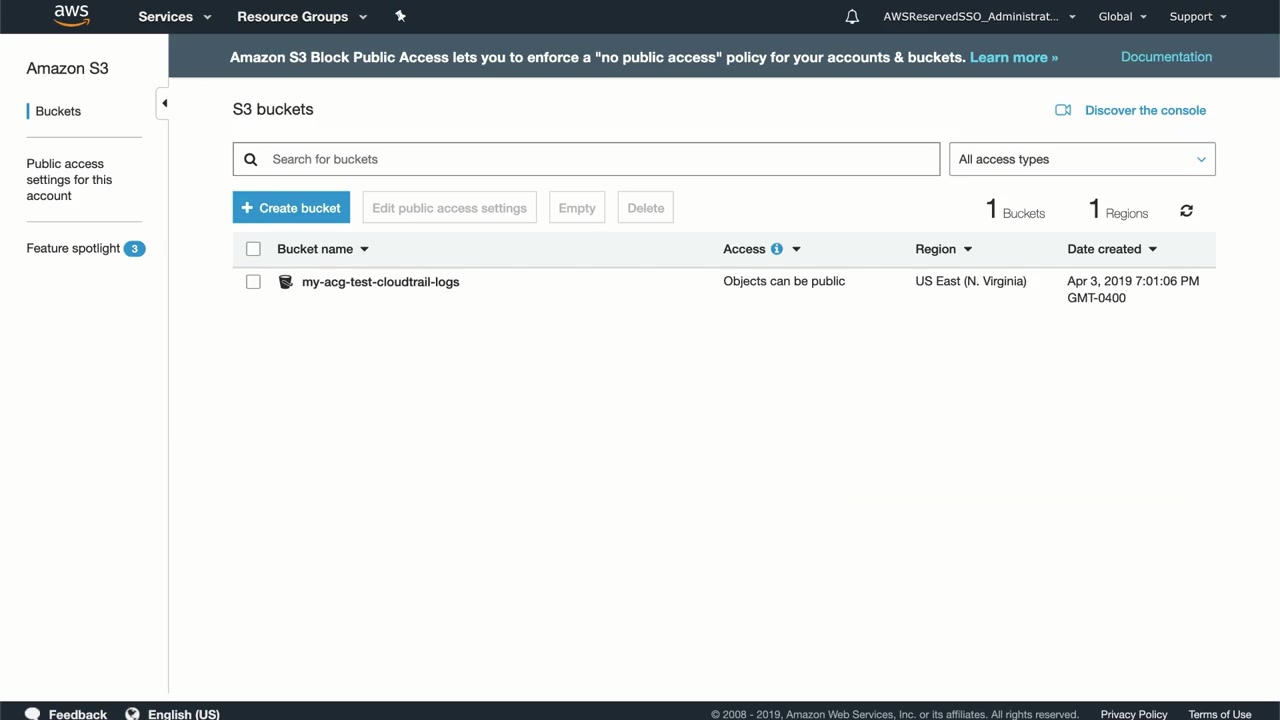The image size is (1280, 720).
Task: Click the Apr 3, 2019 creation date
Action: pyautogui.click(x=1133, y=289)
